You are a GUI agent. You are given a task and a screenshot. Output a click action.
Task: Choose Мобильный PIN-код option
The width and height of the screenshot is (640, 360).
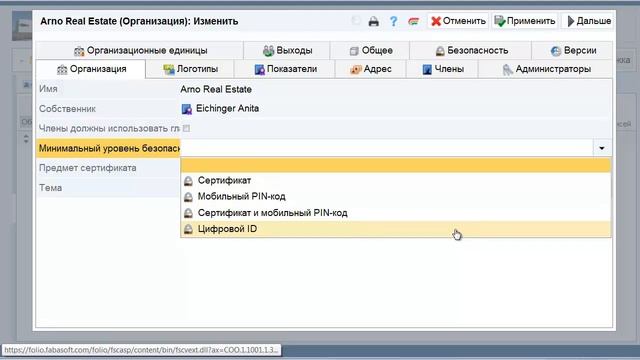tap(396, 196)
